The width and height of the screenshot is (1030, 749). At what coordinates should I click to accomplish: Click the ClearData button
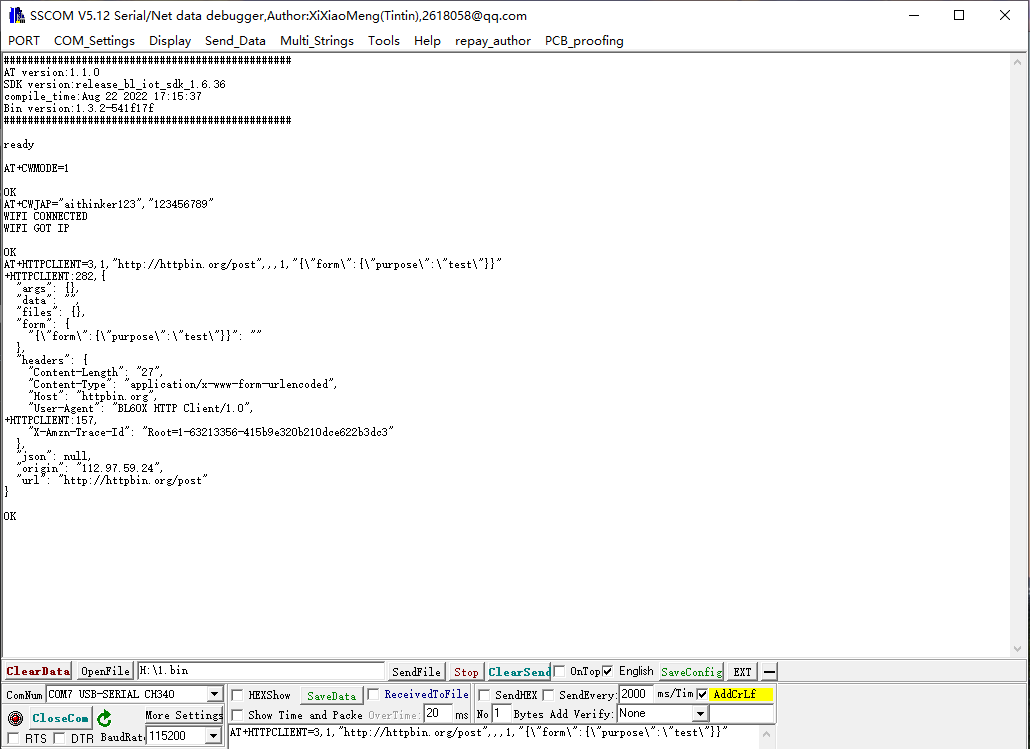click(x=38, y=671)
